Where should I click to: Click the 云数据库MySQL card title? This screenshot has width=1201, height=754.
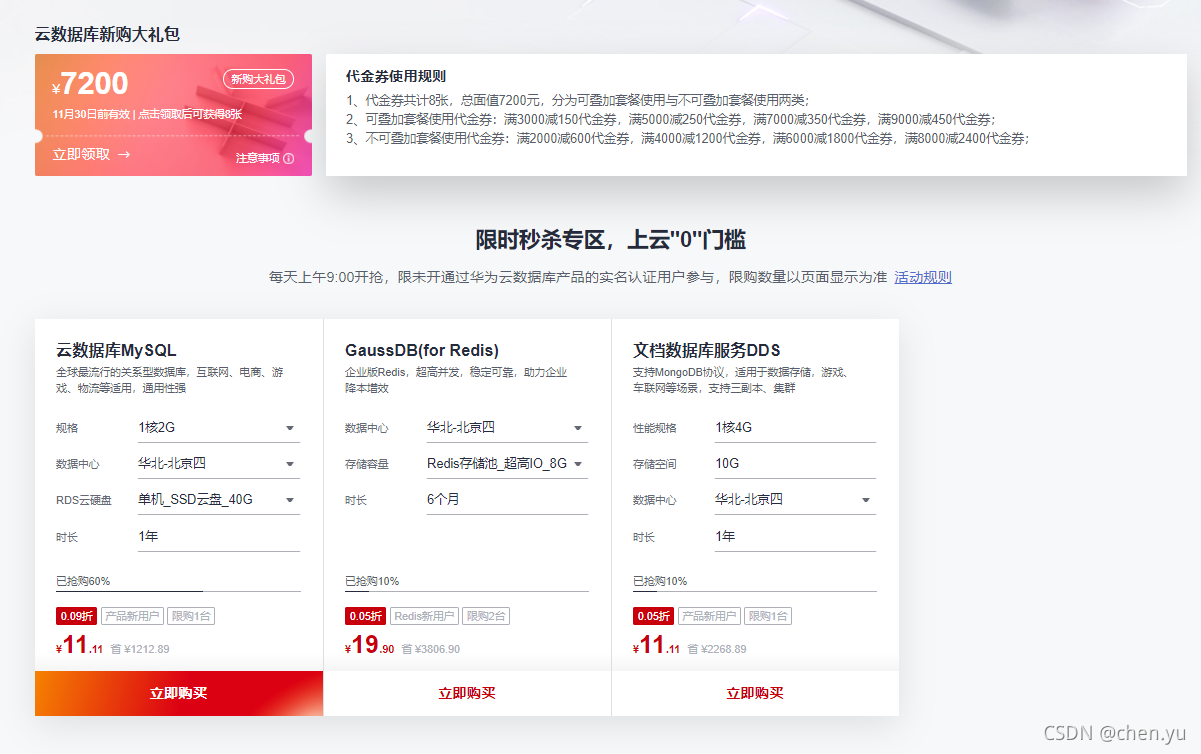[x=116, y=350]
